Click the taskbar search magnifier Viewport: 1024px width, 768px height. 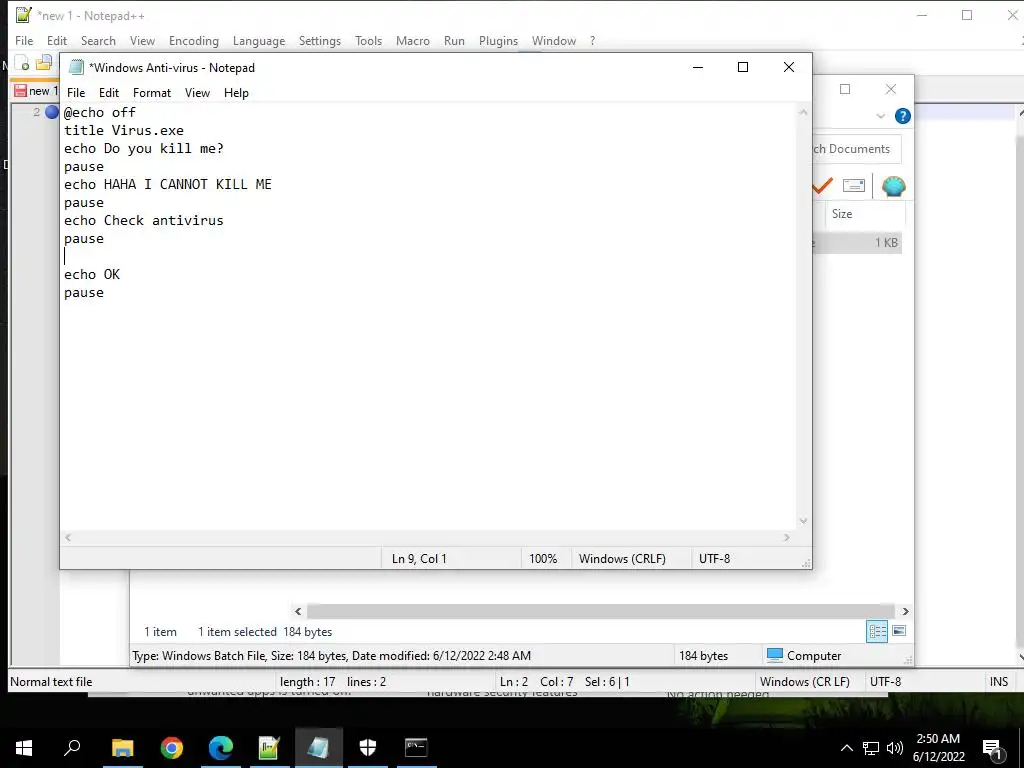click(x=72, y=748)
